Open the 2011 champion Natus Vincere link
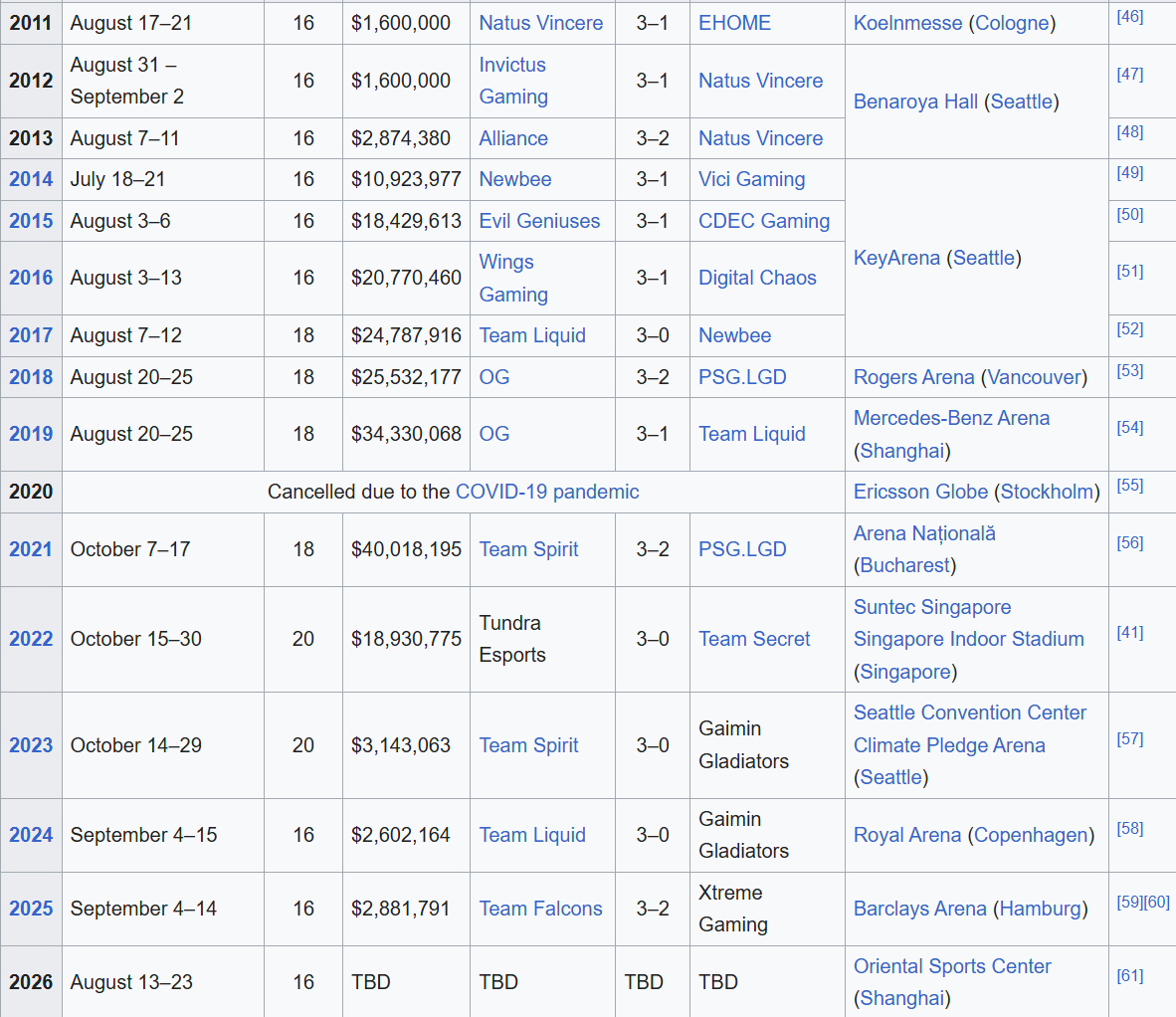 (541, 23)
